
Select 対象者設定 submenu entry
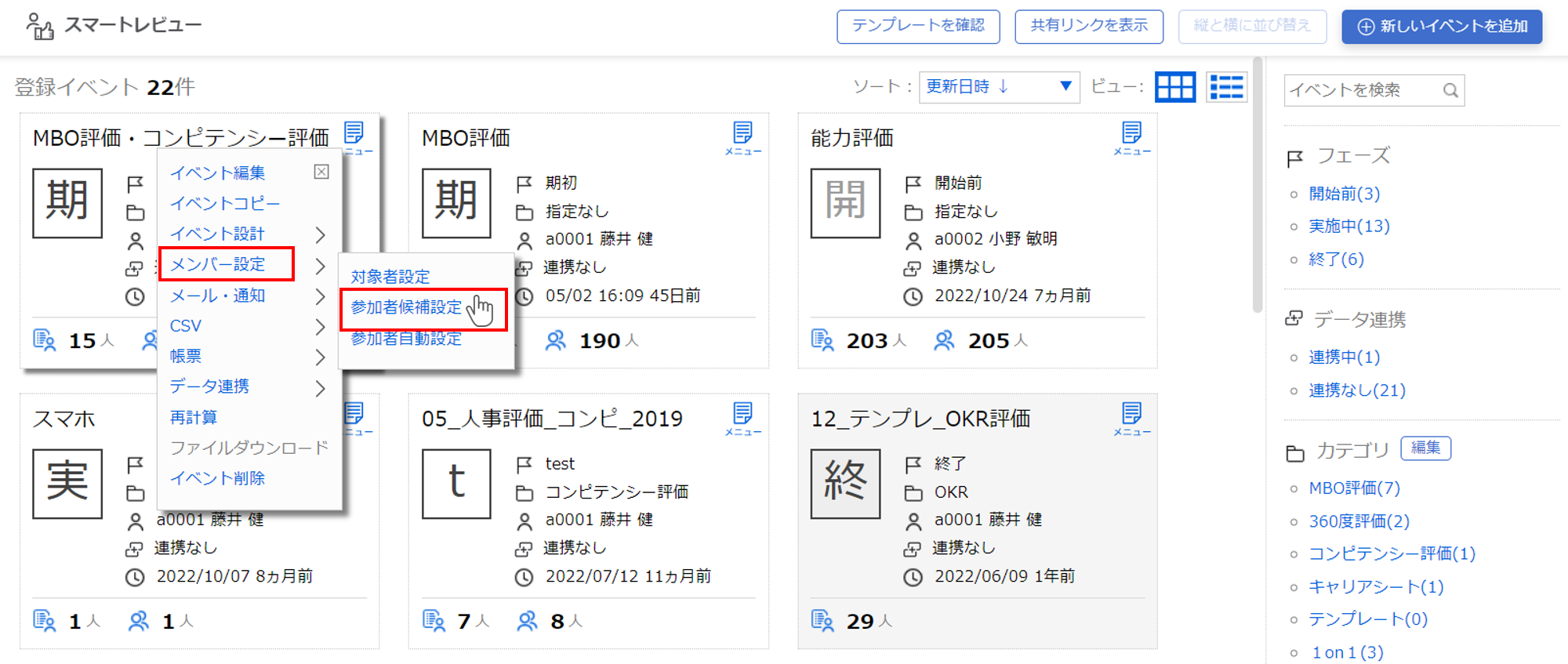coord(390,277)
